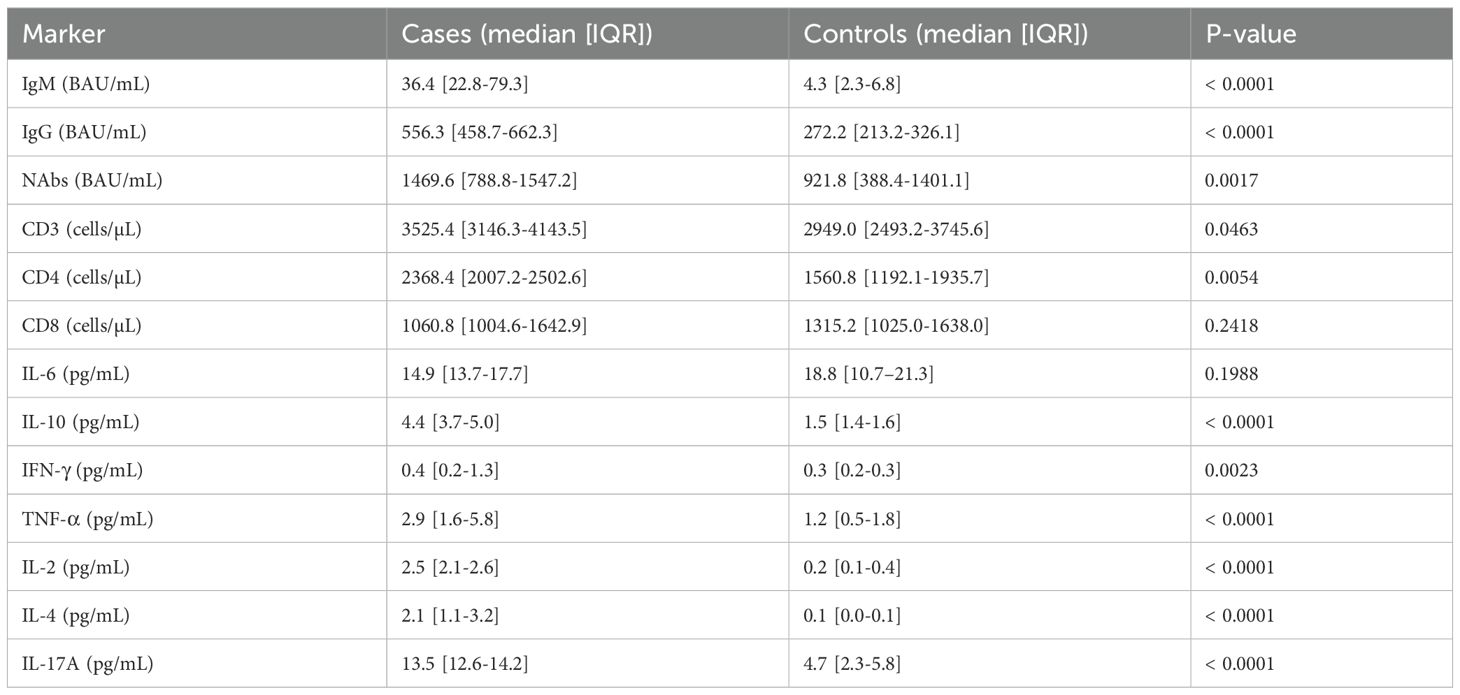Click the Cases (median [IQR]) column header
This screenshot has height=695, width=1460.
pos(527,34)
